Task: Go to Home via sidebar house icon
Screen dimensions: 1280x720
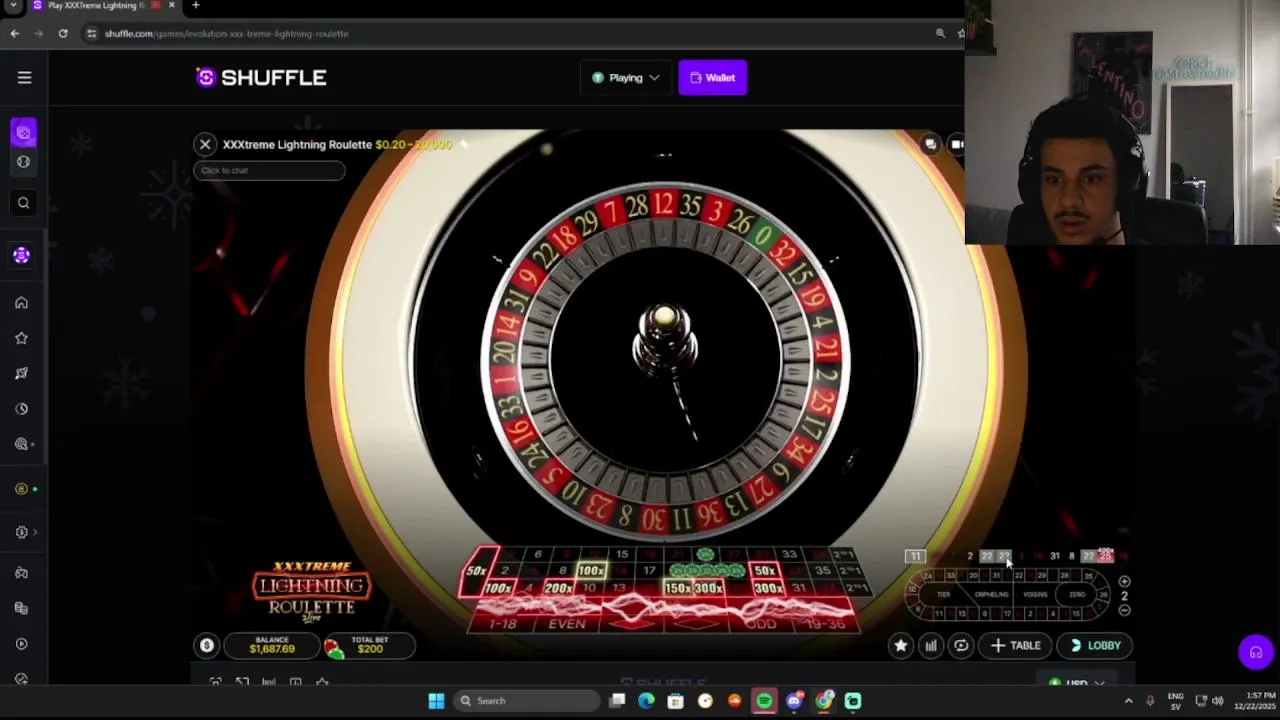Action: pyautogui.click(x=21, y=302)
